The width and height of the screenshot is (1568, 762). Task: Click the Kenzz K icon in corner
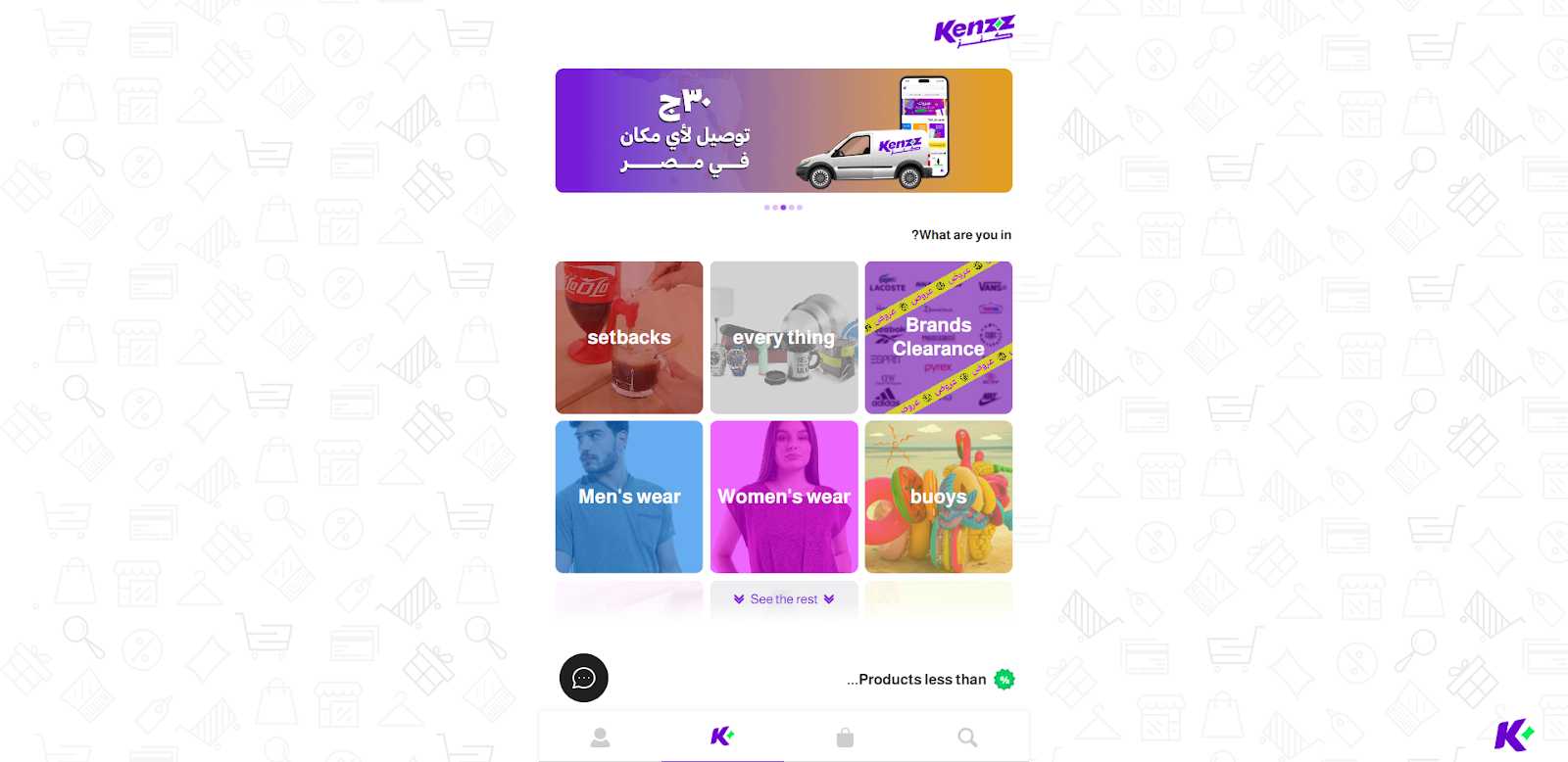pyautogui.click(x=1514, y=735)
